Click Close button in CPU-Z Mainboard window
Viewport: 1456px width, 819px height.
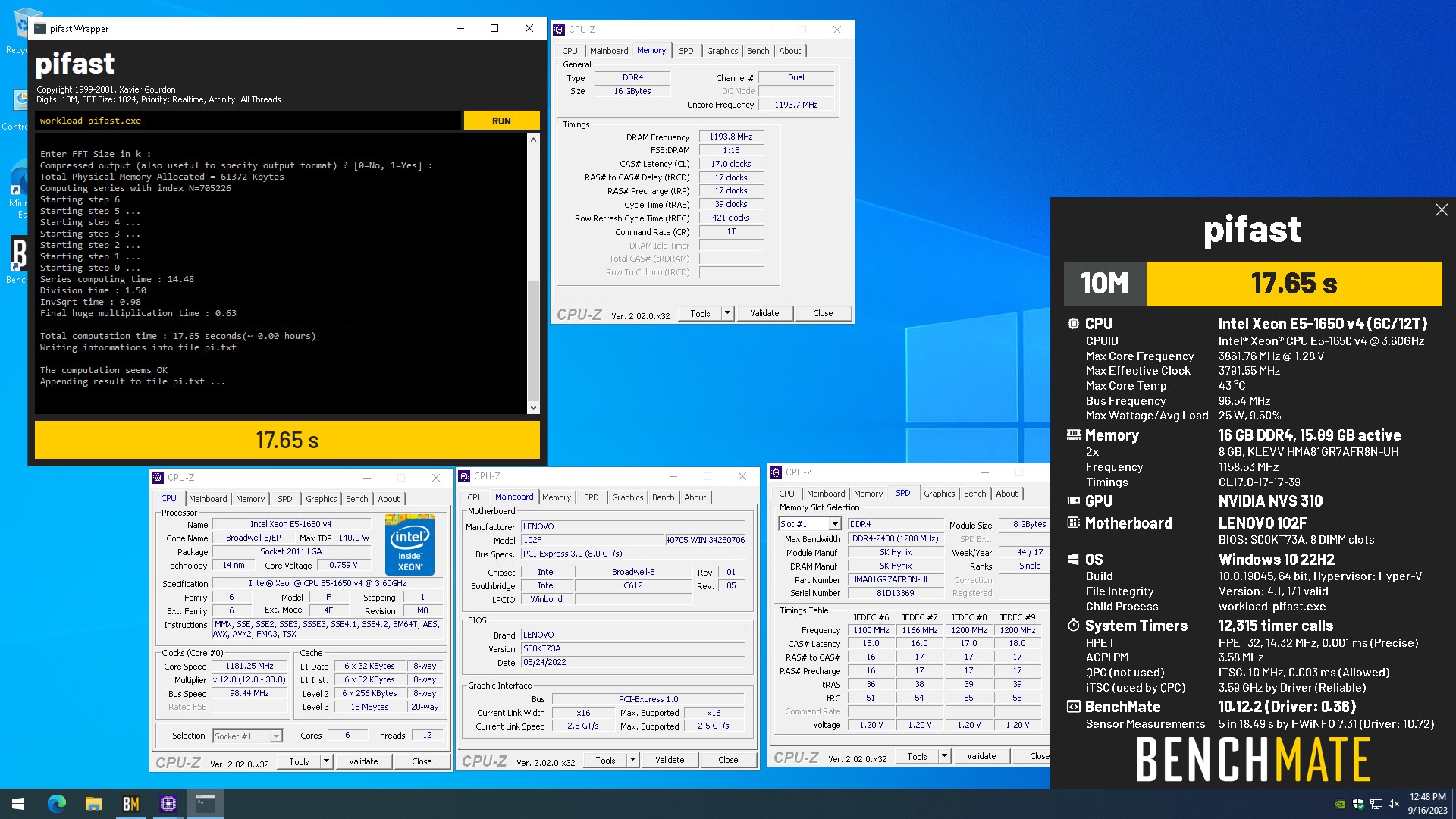click(728, 760)
